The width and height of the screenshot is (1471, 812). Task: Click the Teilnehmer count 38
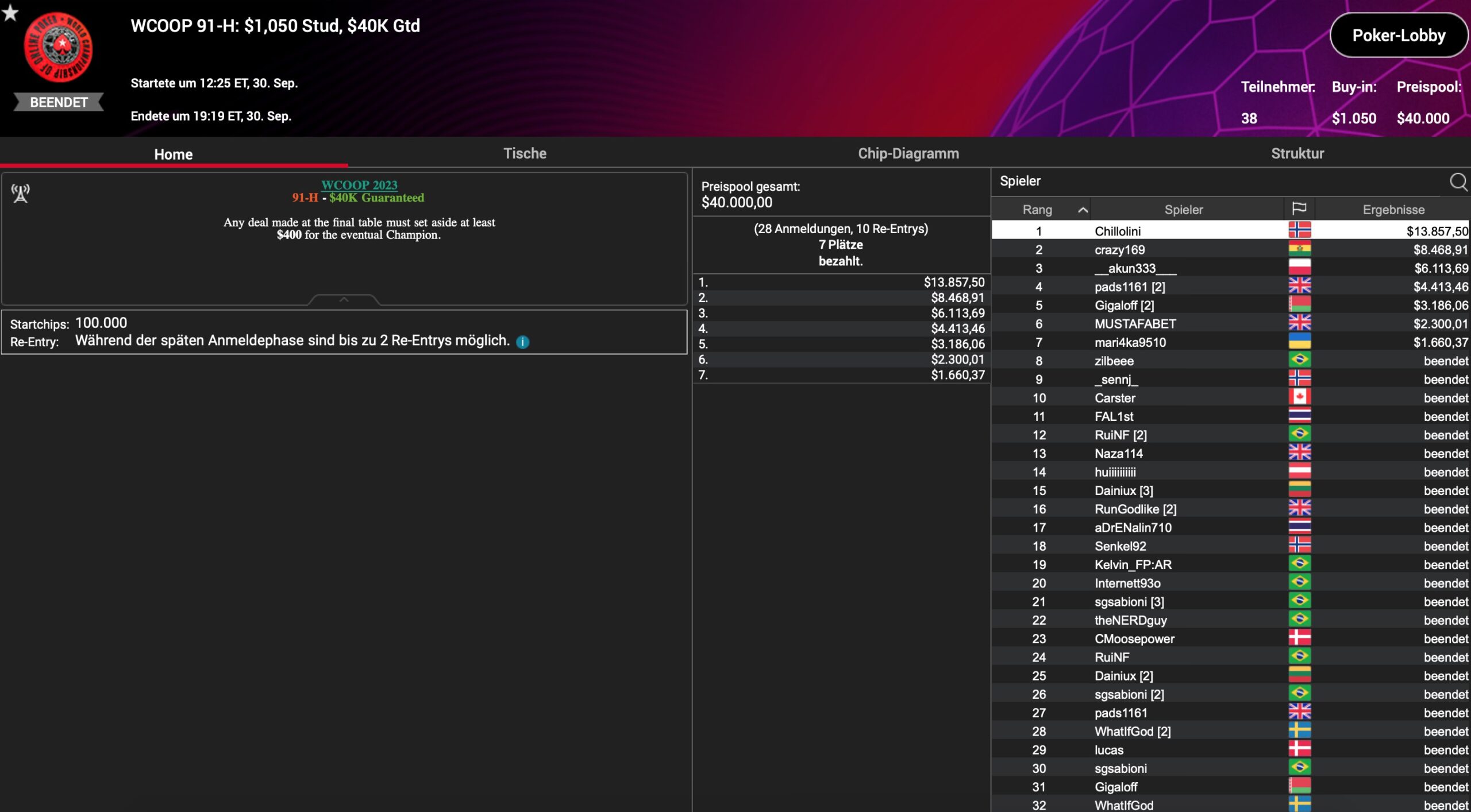coord(1249,118)
